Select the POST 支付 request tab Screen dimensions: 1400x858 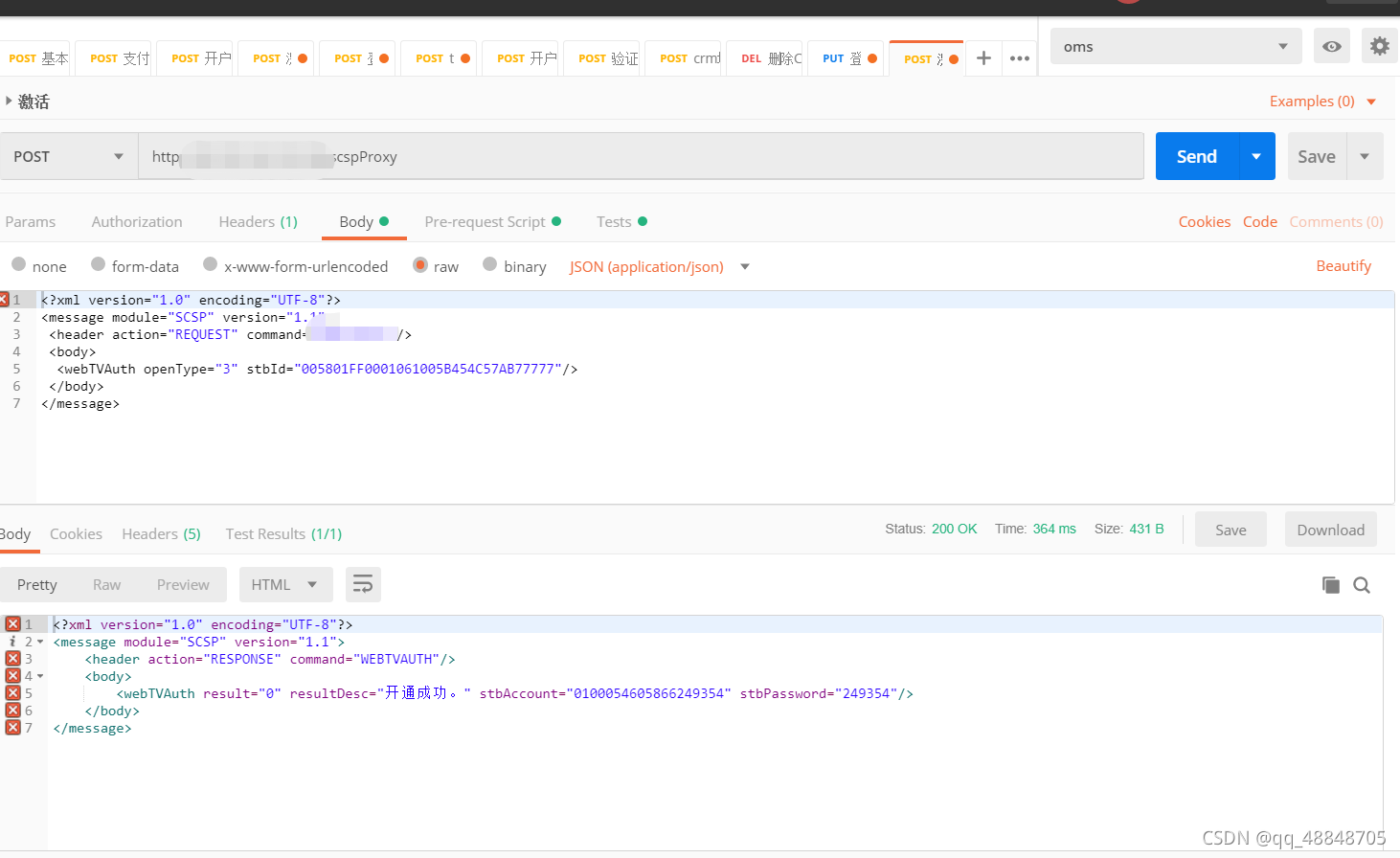pos(116,58)
